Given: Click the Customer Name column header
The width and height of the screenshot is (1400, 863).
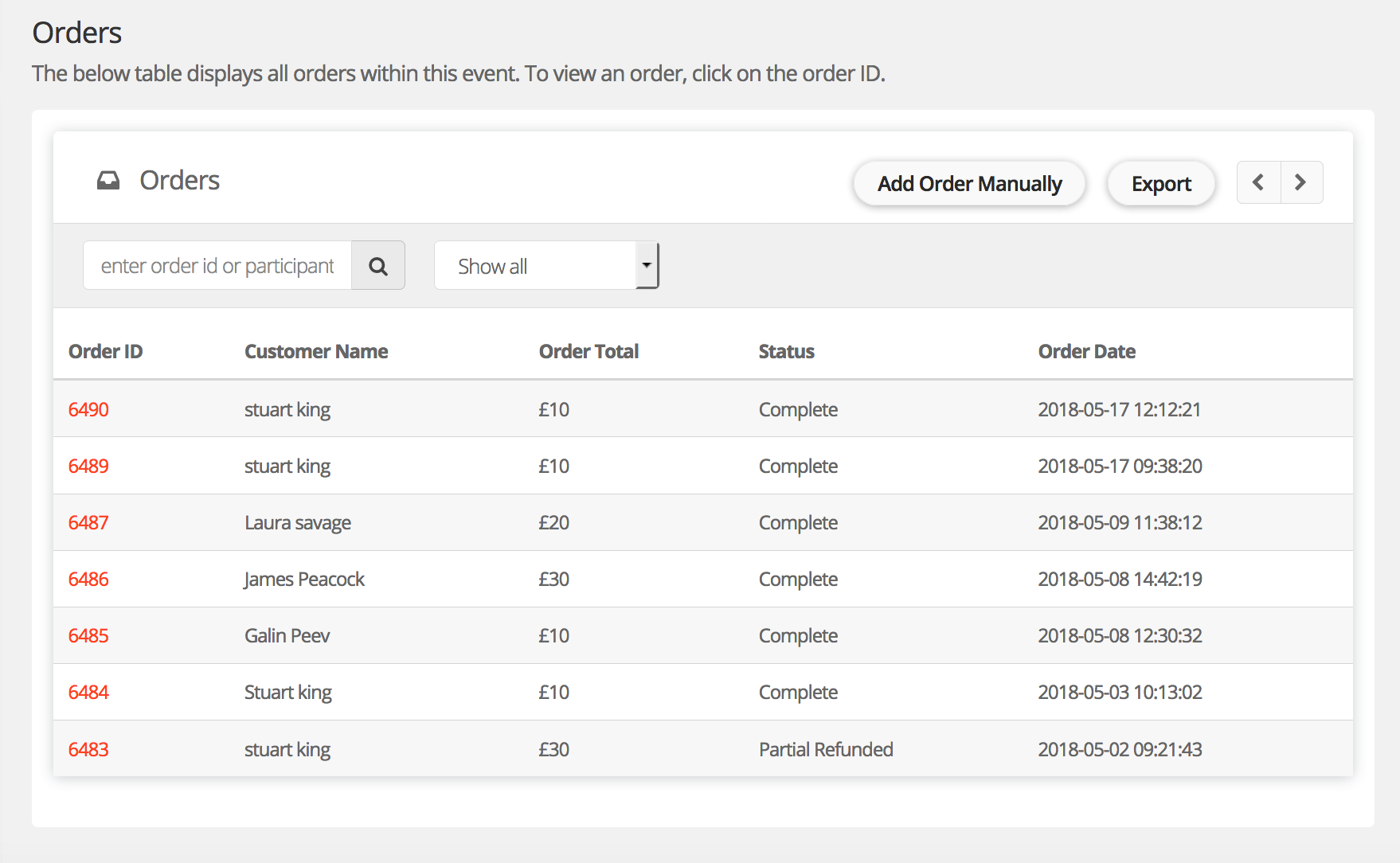Looking at the screenshot, I should pyautogui.click(x=316, y=352).
